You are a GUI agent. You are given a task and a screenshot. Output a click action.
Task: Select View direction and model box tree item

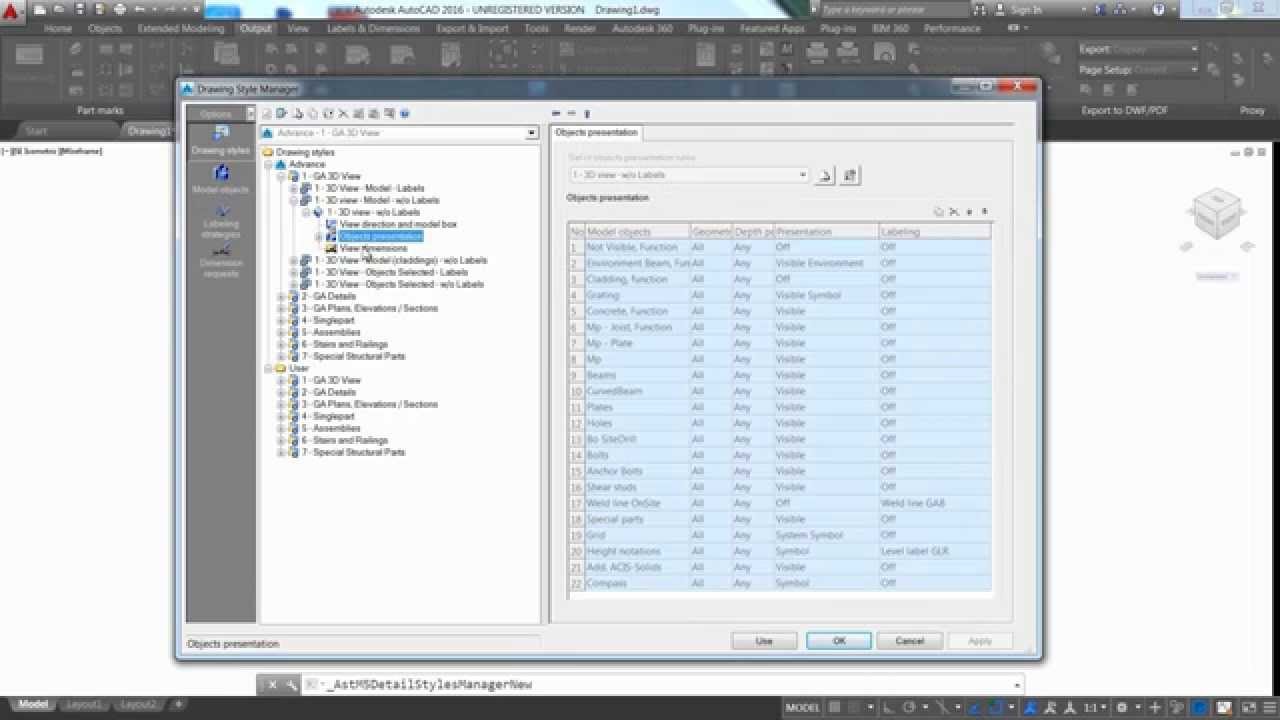point(398,224)
